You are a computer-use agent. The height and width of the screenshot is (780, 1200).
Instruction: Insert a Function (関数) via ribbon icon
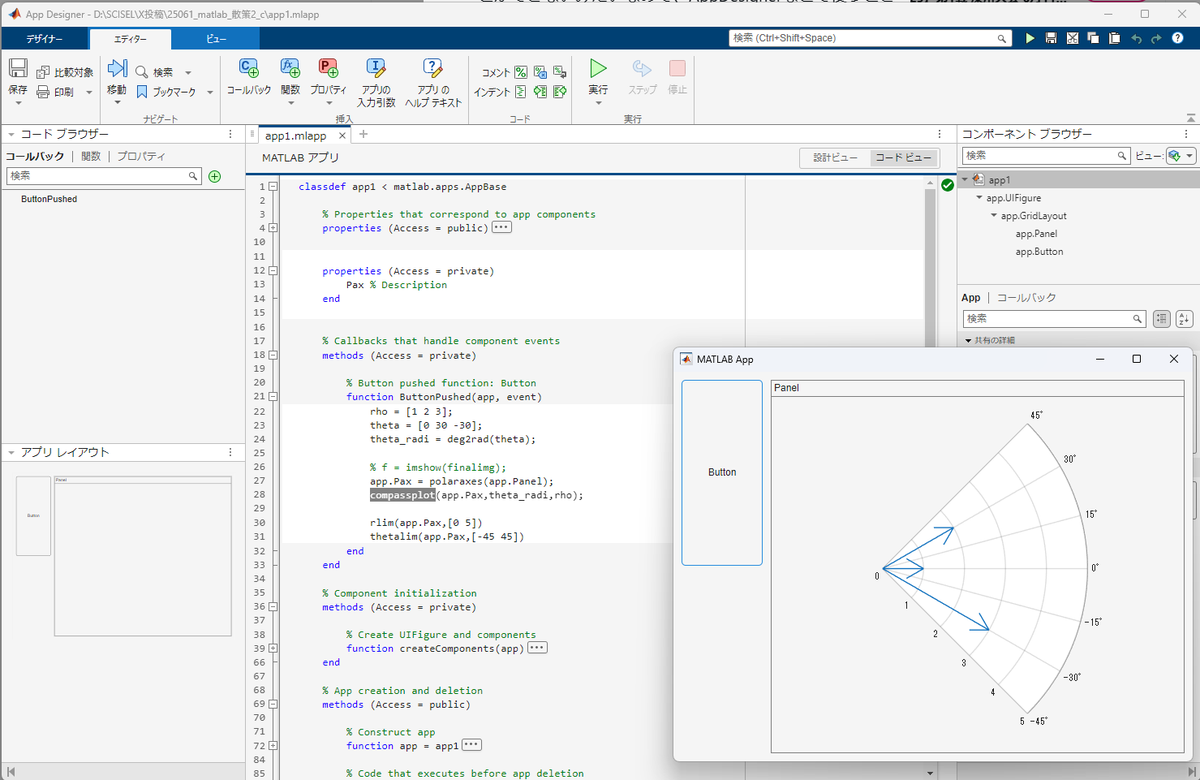290,67
